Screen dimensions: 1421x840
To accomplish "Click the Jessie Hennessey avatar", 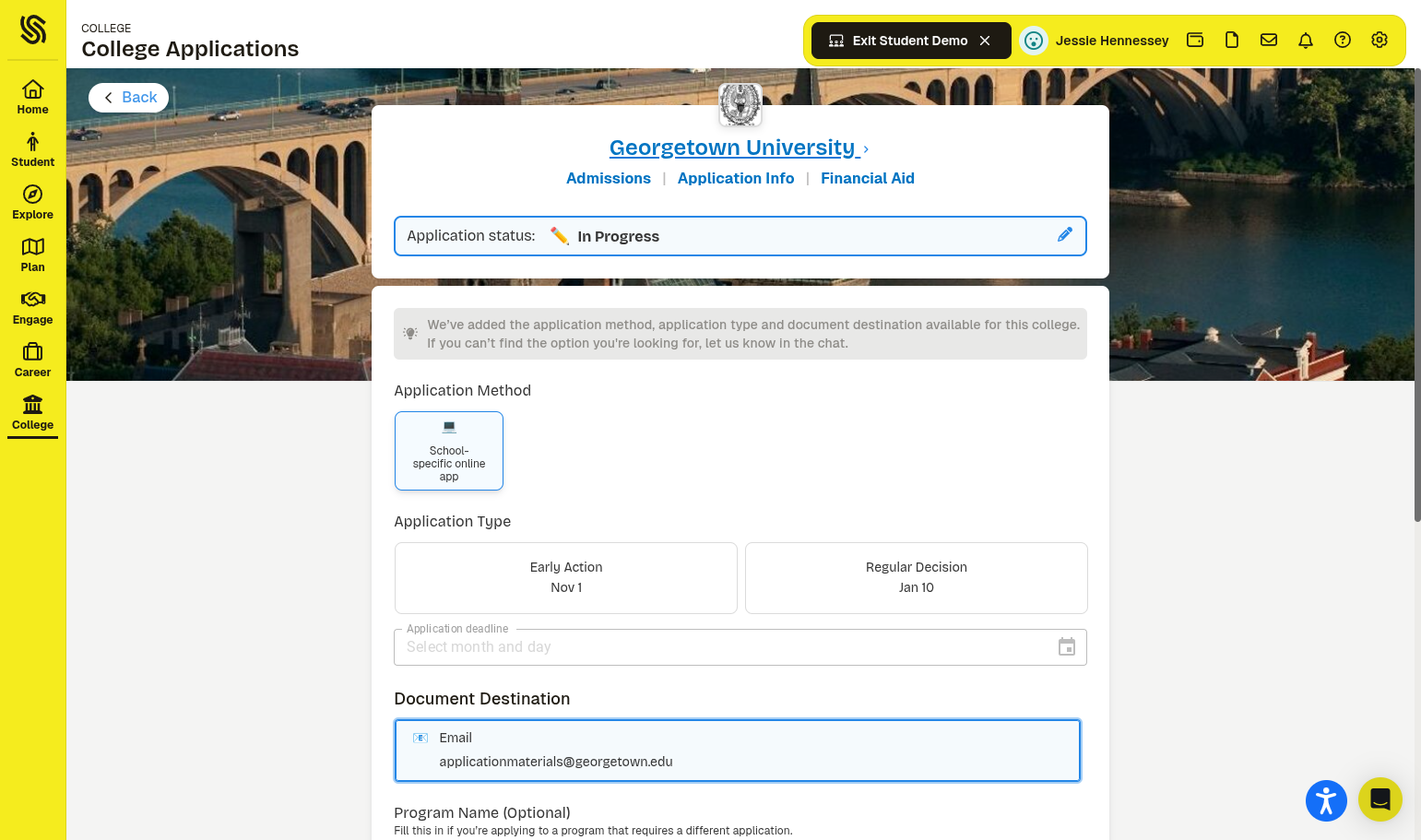I will [x=1034, y=41].
